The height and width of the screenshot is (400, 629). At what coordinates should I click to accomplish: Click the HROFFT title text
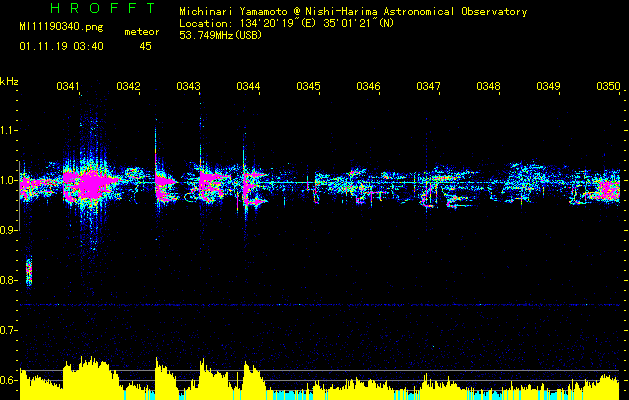(x=103, y=8)
